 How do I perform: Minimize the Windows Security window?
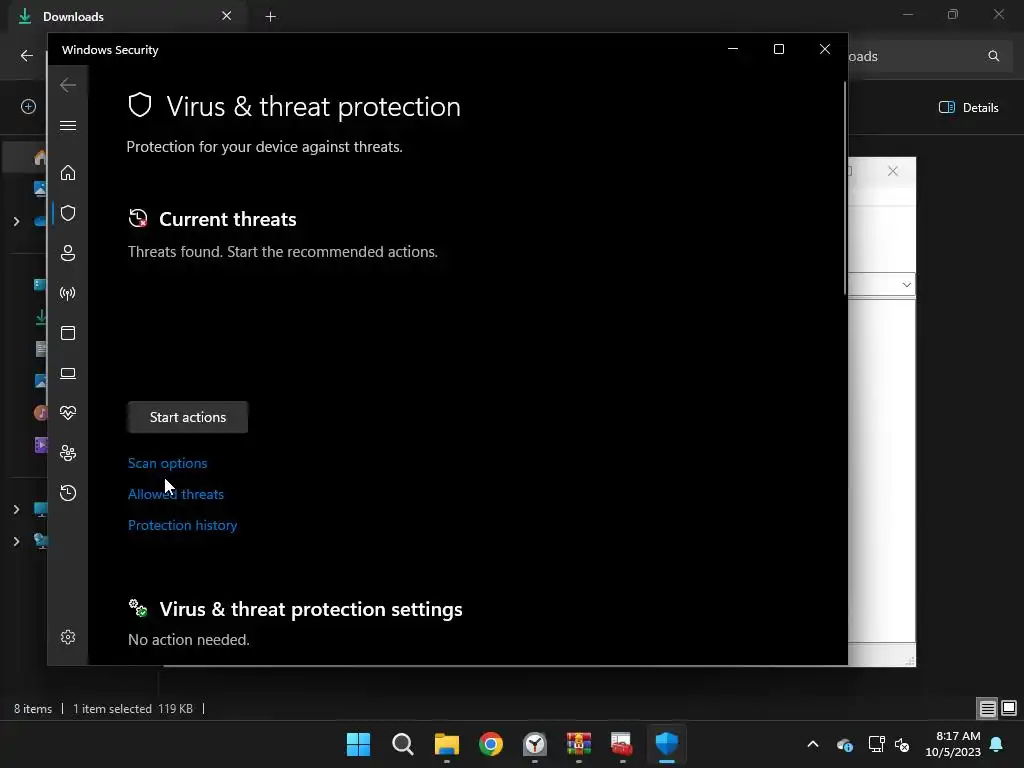point(733,49)
